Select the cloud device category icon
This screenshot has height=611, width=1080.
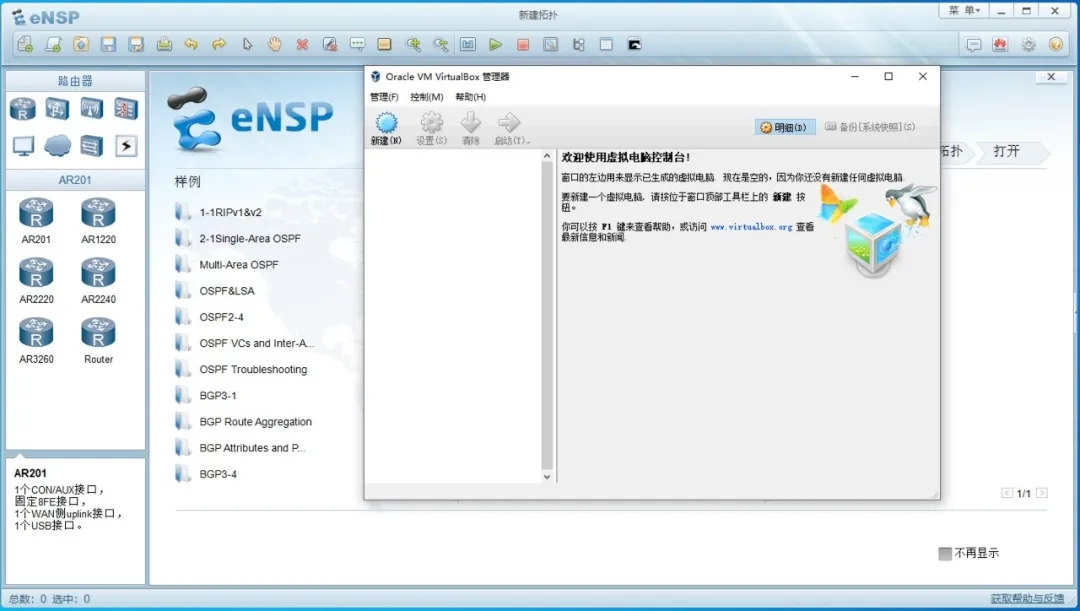coord(57,146)
